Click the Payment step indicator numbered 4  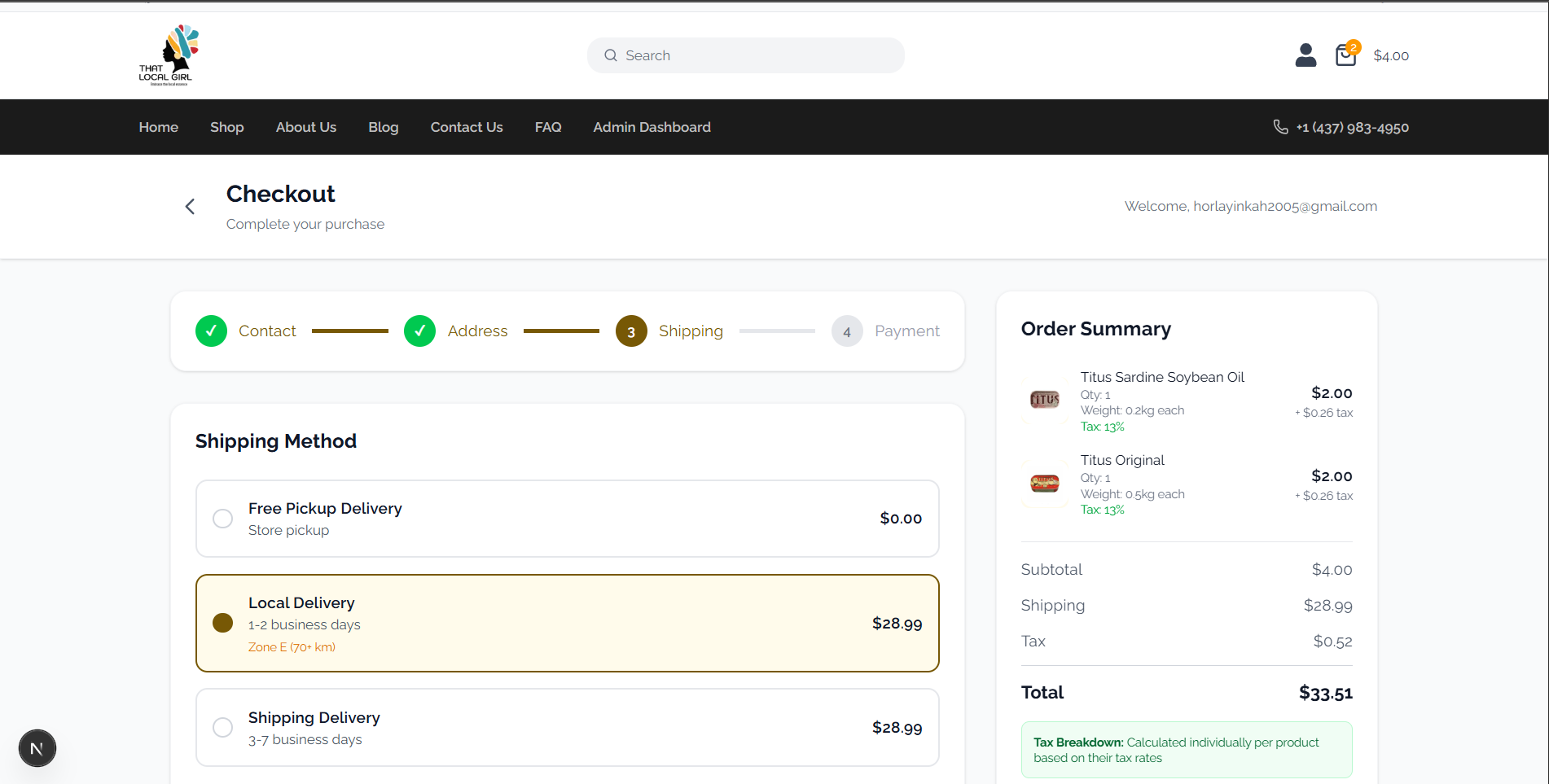tap(847, 331)
